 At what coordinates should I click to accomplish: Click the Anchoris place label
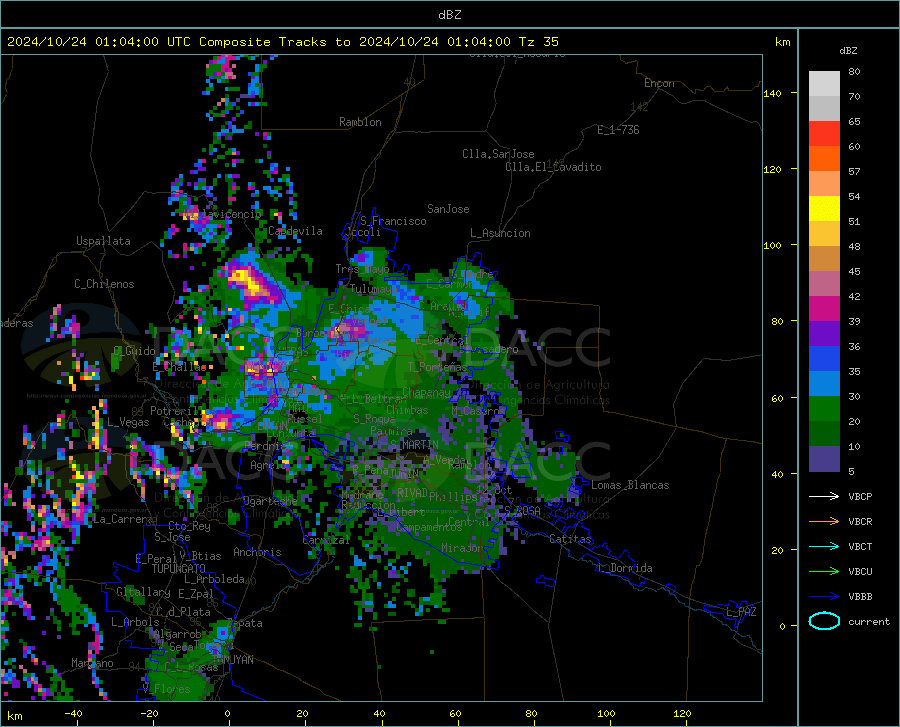pos(257,552)
